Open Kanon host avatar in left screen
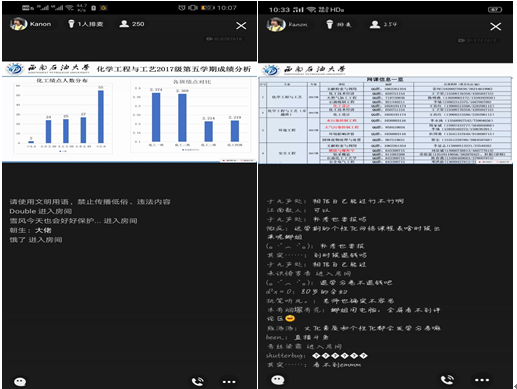Viewport: 517px width, 389px height. pos(18,24)
